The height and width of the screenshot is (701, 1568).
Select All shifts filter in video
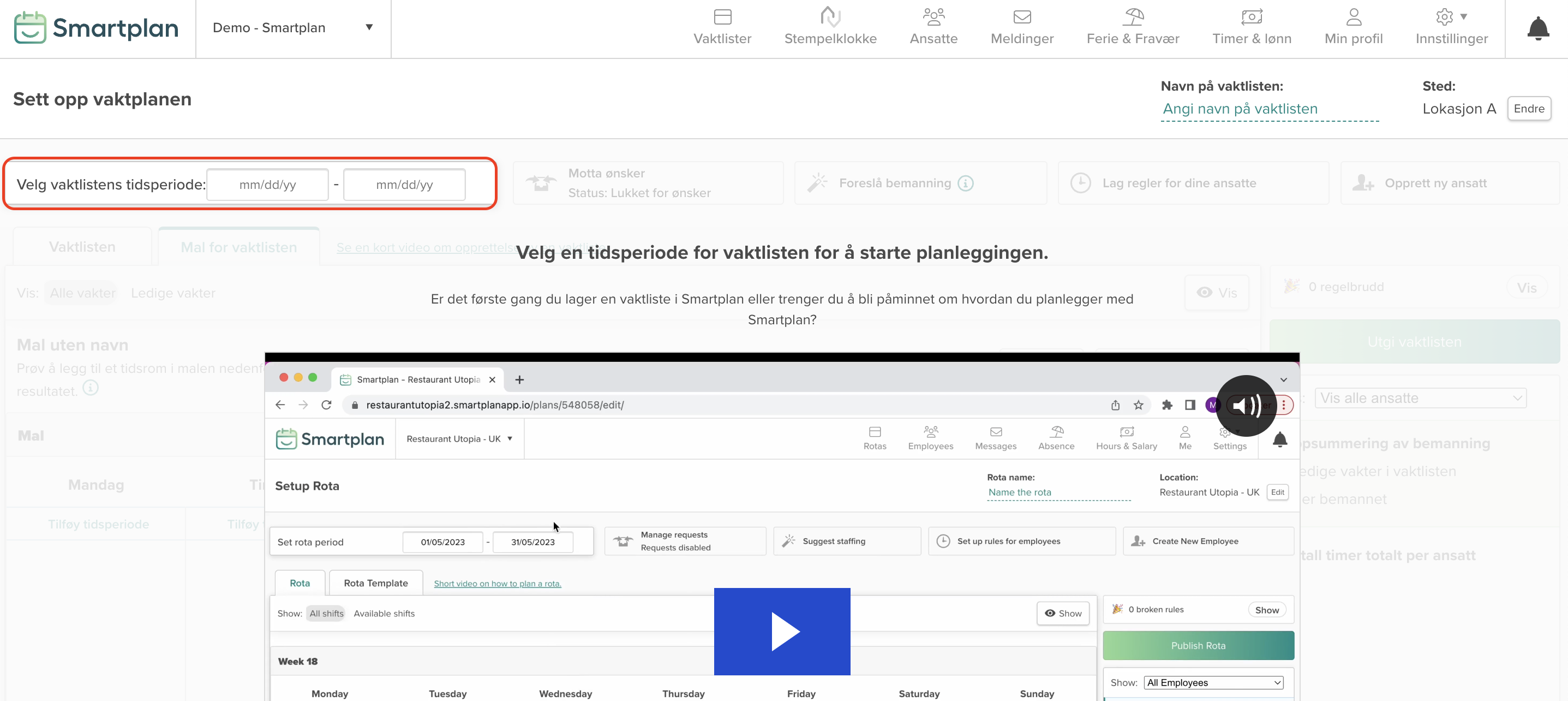click(x=326, y=613)
